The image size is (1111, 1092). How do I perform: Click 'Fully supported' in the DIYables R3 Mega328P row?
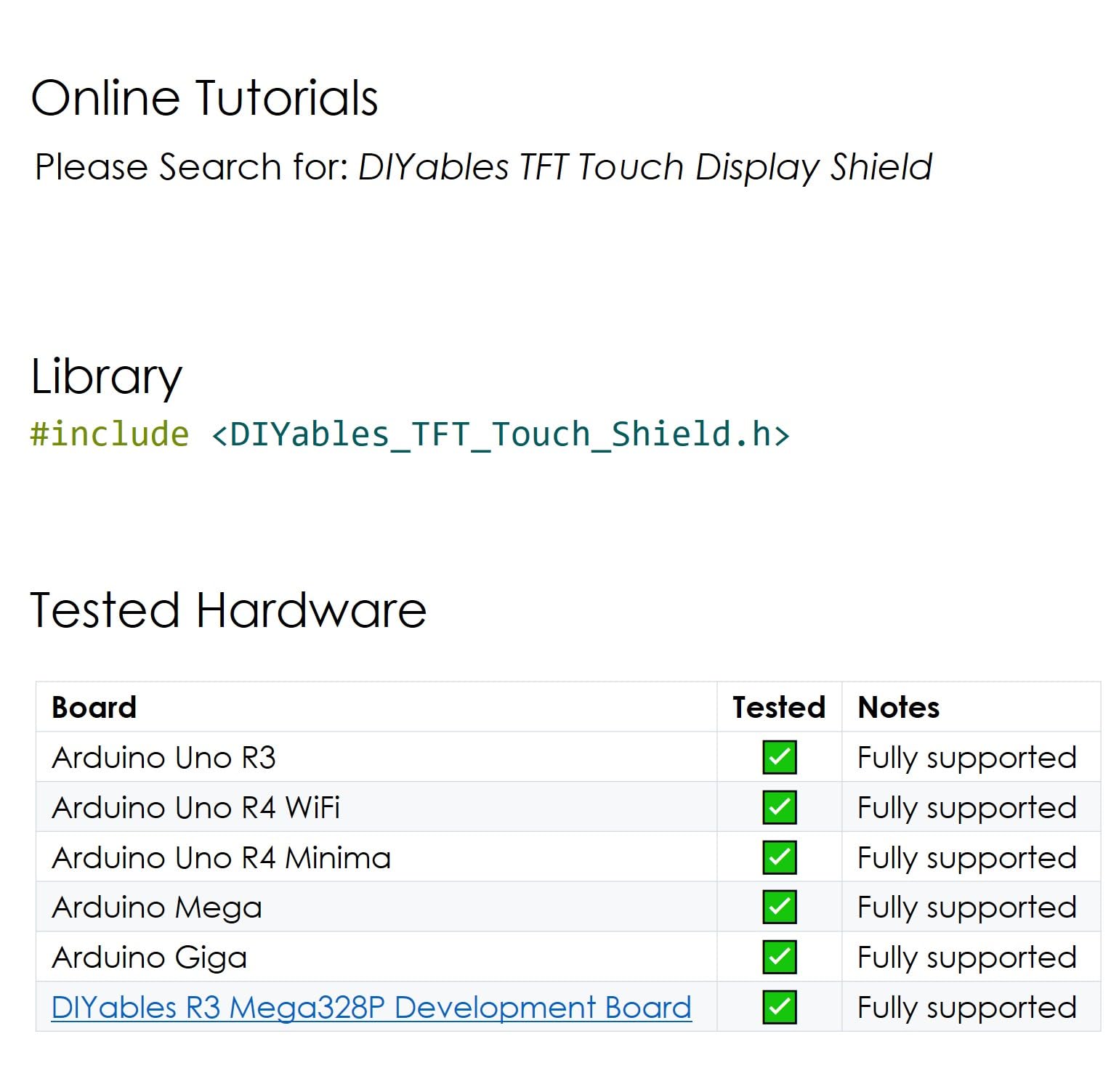967,1008
